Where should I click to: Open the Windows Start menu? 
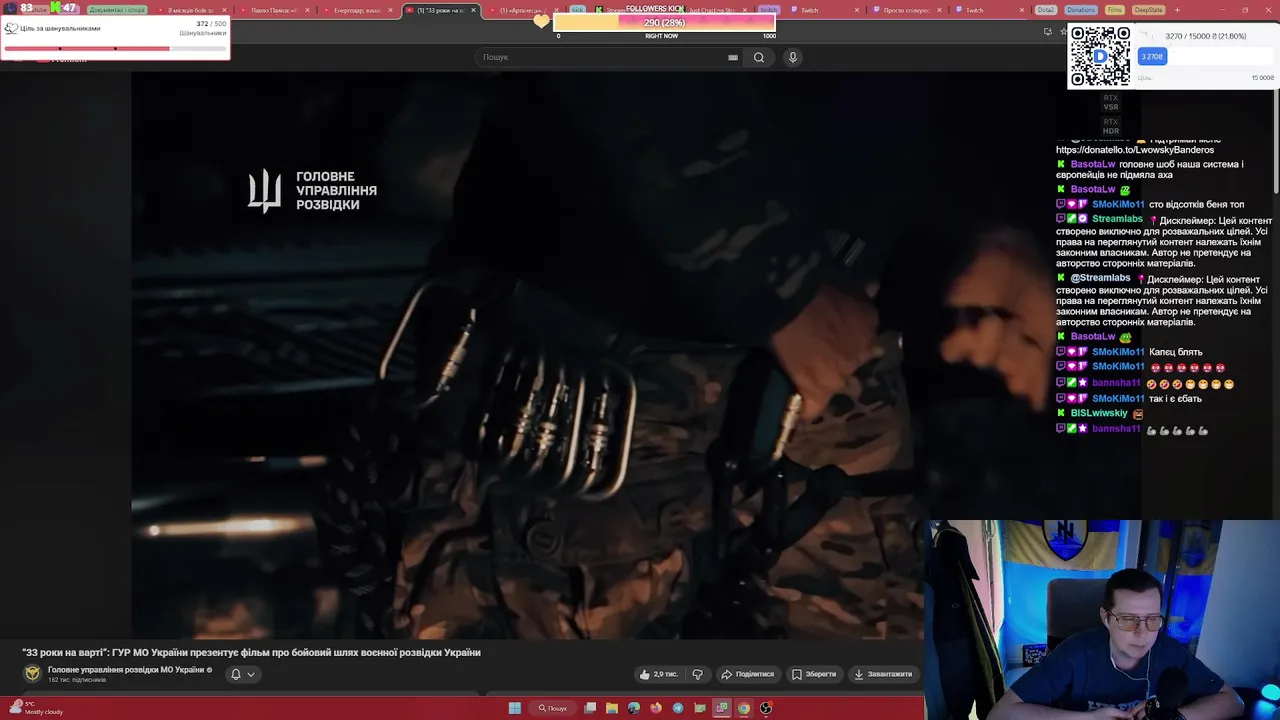[514, 708]
